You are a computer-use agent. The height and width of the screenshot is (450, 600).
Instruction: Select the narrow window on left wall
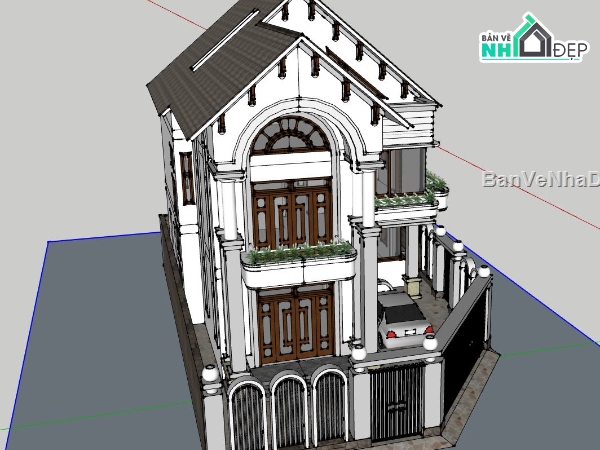tap(187, 178)
